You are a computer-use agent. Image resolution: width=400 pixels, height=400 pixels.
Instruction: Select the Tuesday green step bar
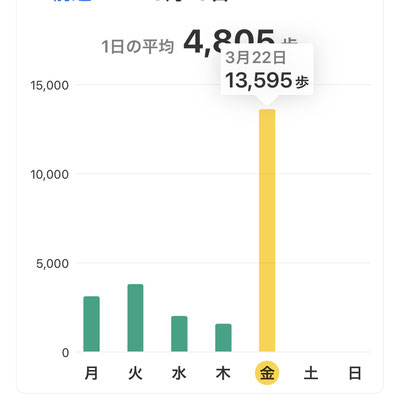point(135,318)
